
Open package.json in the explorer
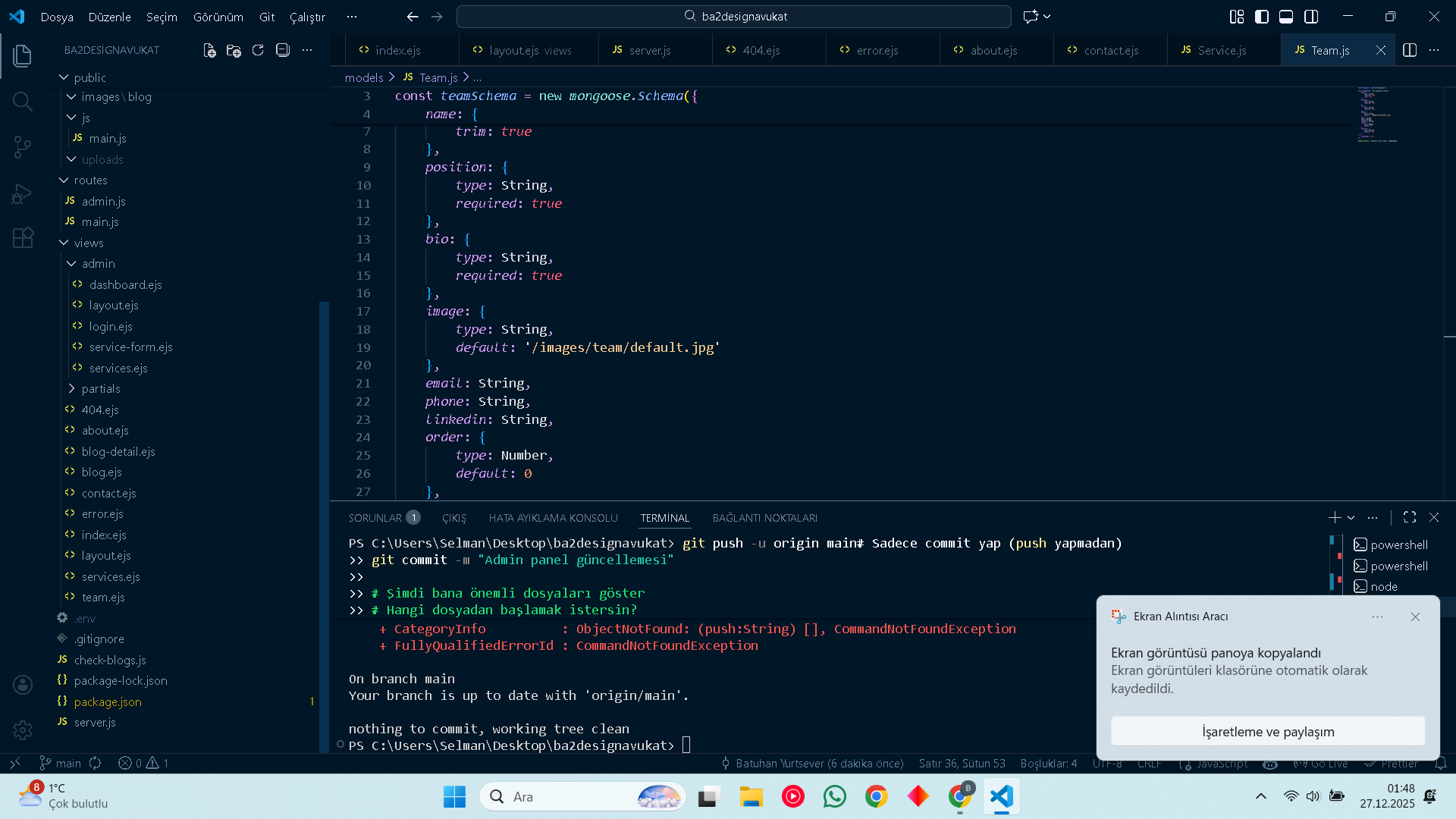coord(108,701)
